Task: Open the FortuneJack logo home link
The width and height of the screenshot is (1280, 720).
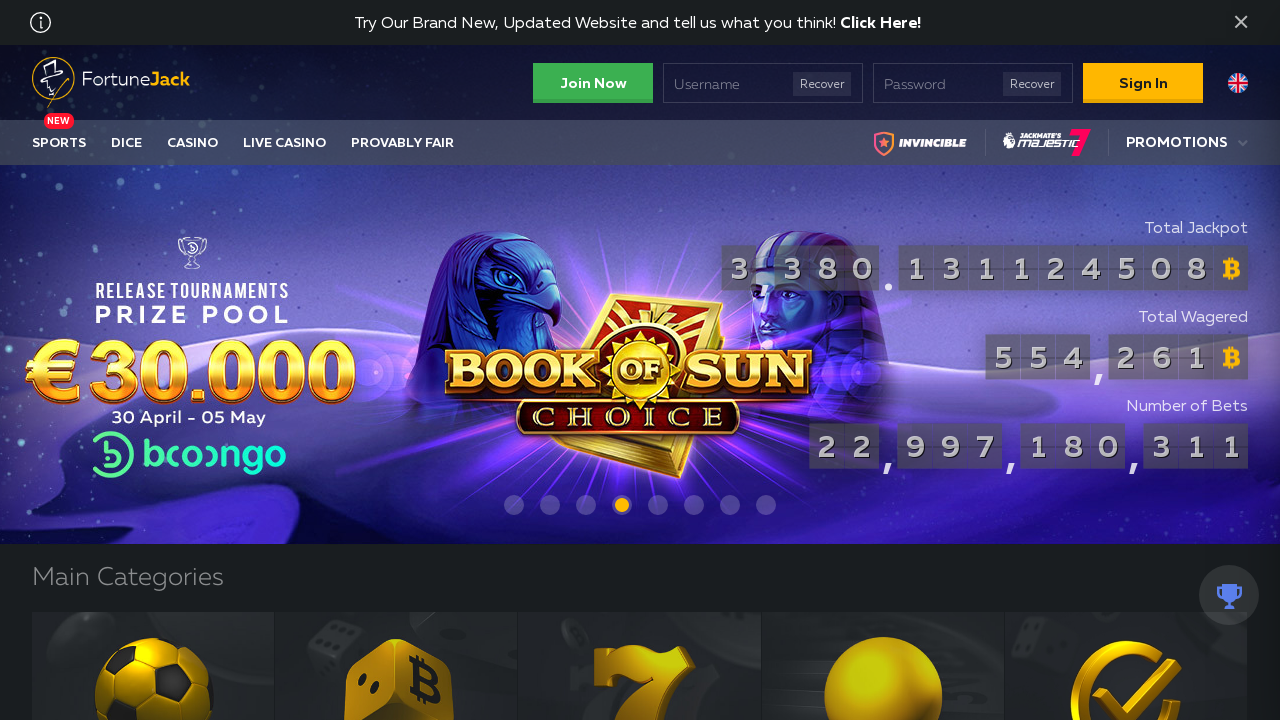Action: click(x=110, y=81)
